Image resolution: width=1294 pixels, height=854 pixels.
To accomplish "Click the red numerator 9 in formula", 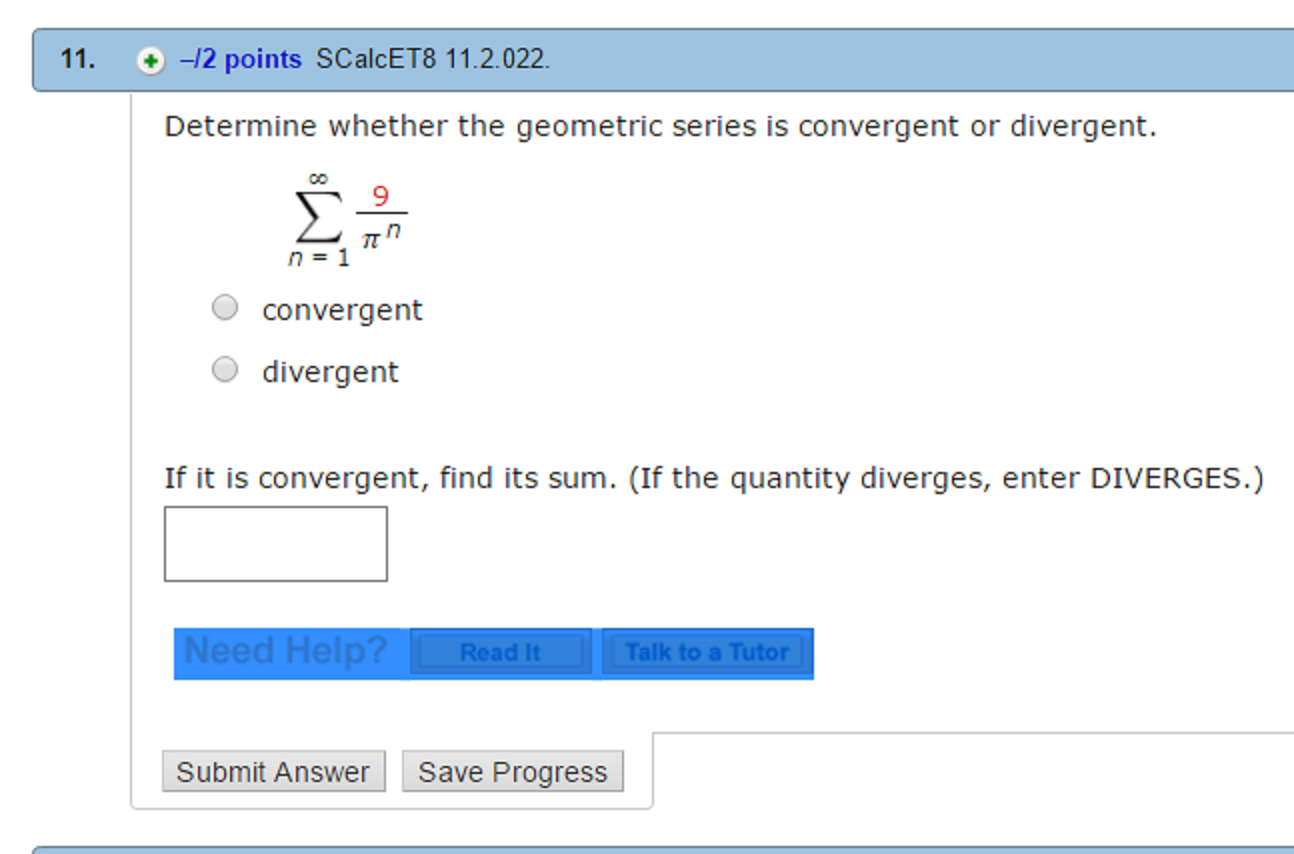I will pyautogui.click(x=381, y=197).
